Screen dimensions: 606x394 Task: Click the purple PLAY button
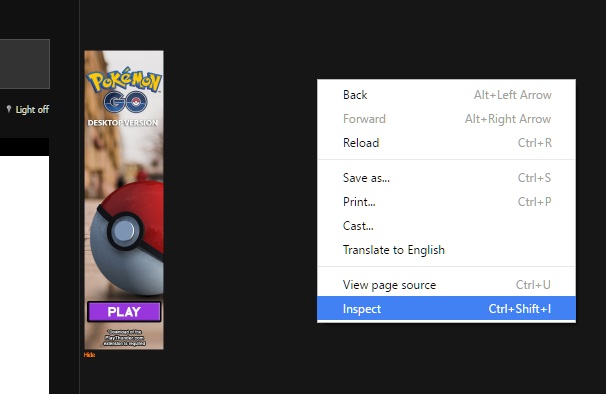[x=124, y=312]
